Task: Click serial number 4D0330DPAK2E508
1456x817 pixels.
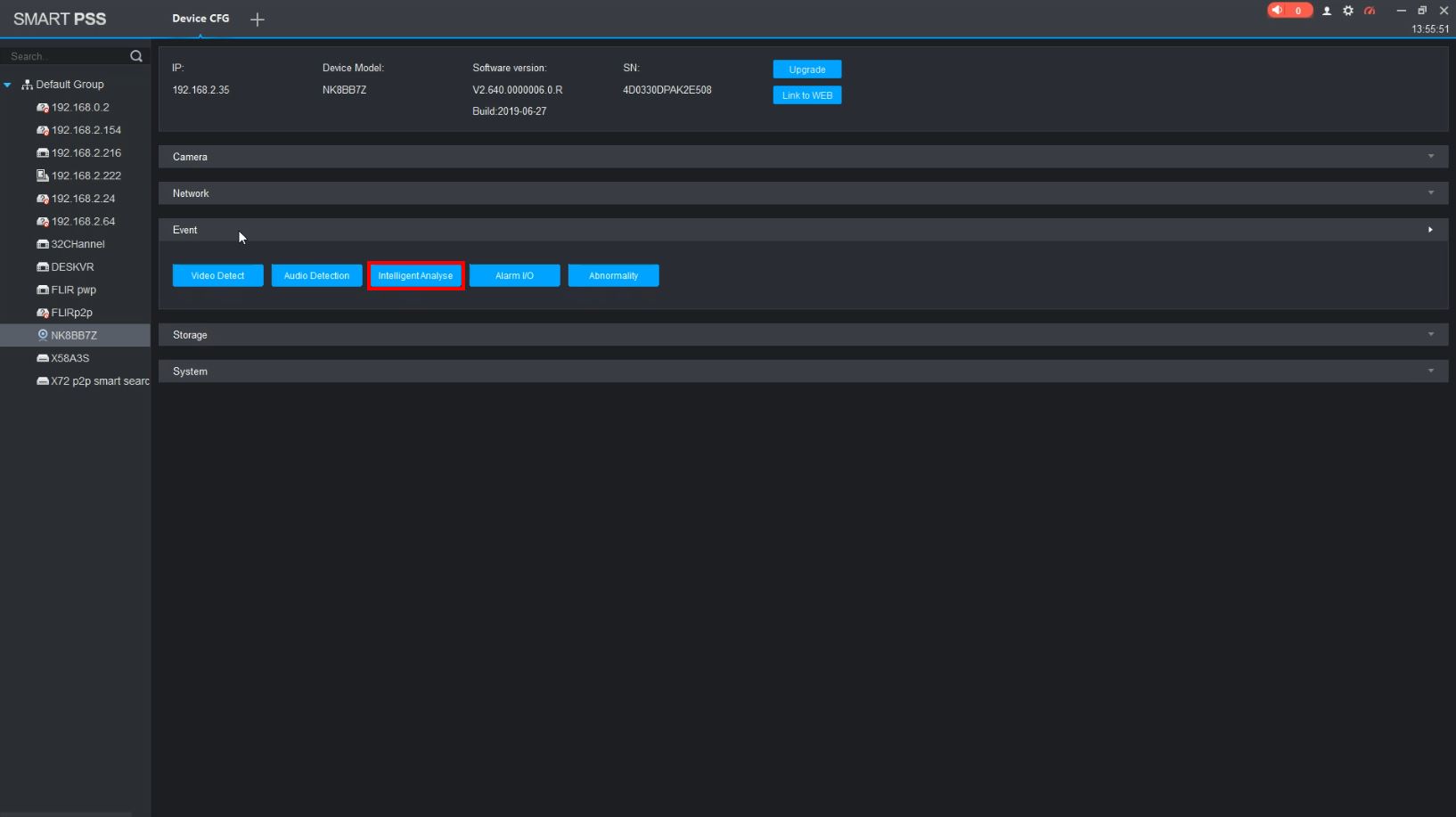Action: (x=667, y=90)
